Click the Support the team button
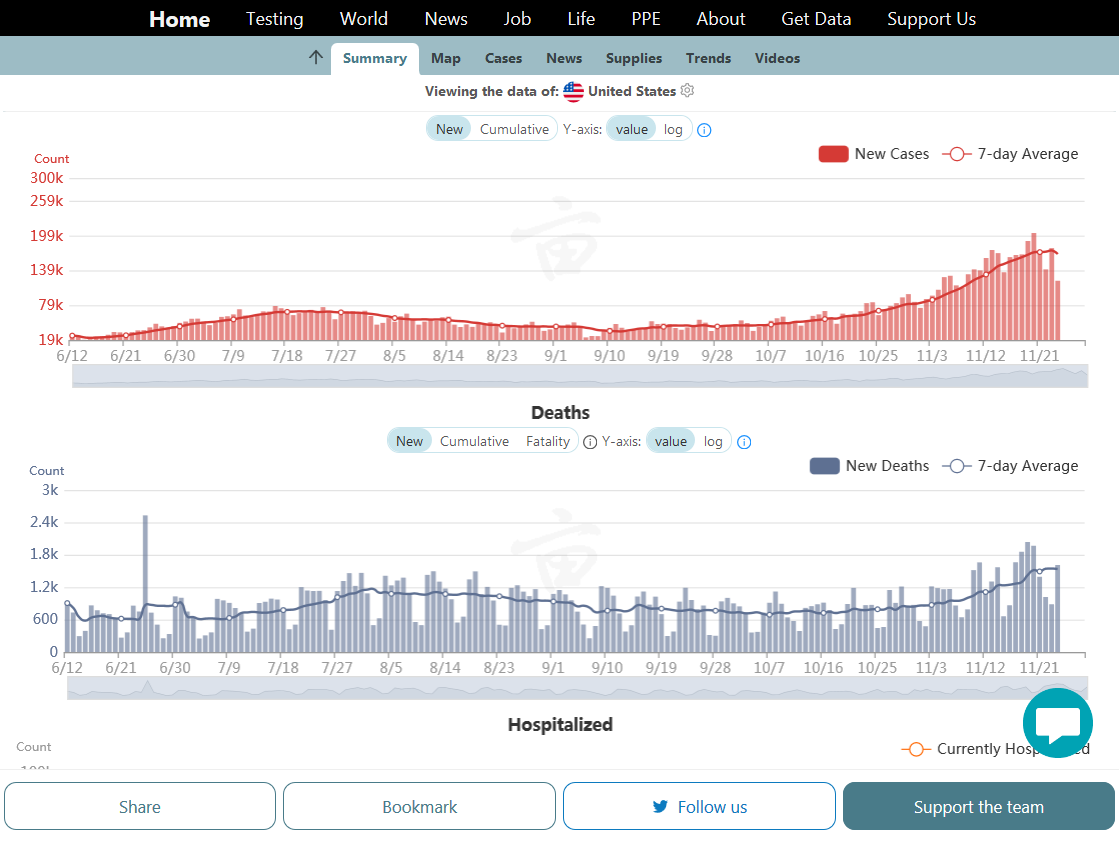 point(978,806)
